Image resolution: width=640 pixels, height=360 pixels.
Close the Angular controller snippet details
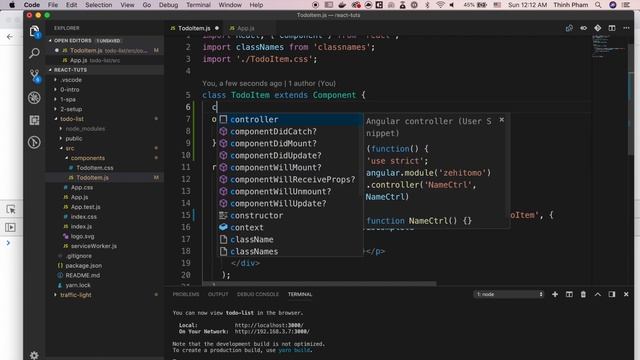tap(502, 120)
